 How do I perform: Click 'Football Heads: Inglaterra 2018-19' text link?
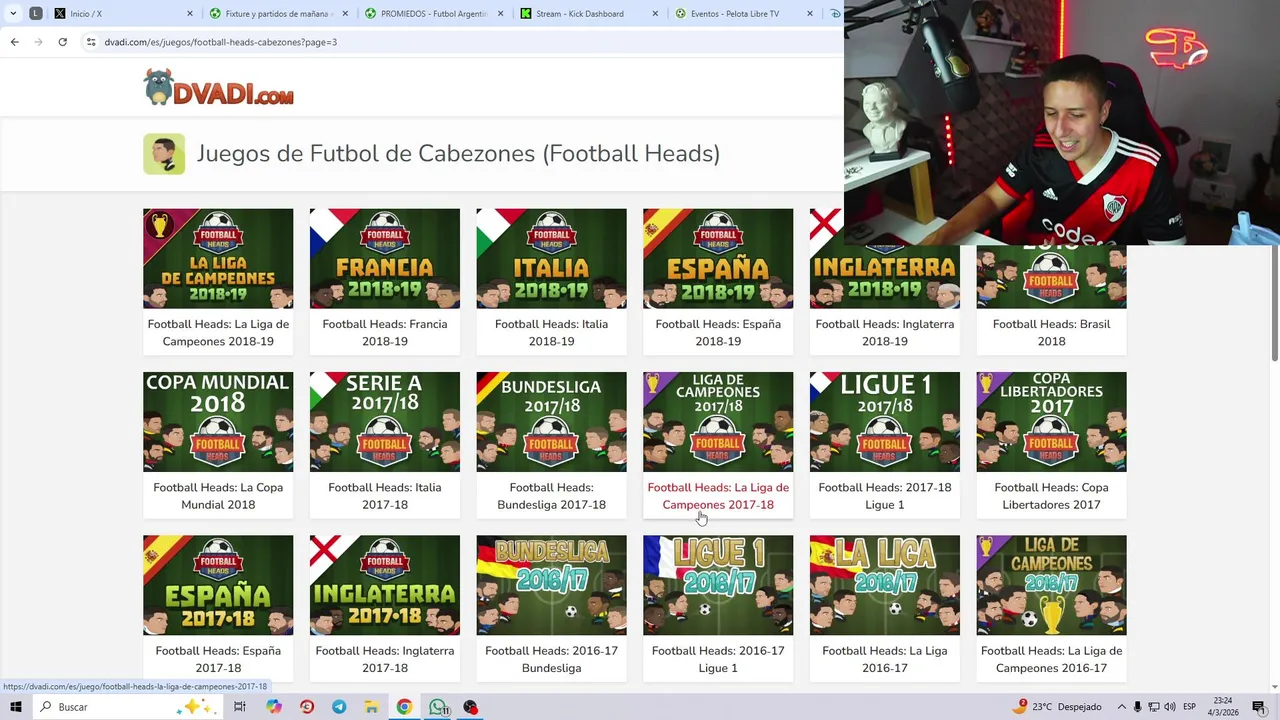(x=884, y=333)
